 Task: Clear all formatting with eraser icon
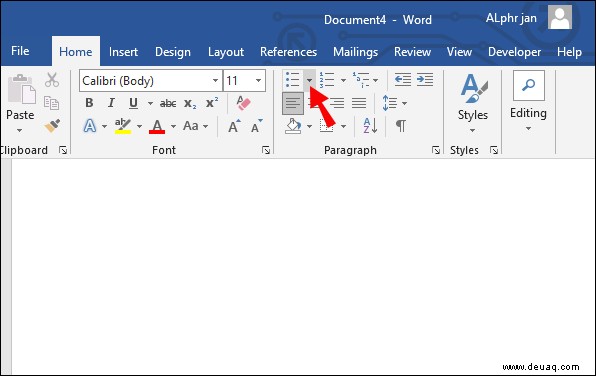coord(243,103)
